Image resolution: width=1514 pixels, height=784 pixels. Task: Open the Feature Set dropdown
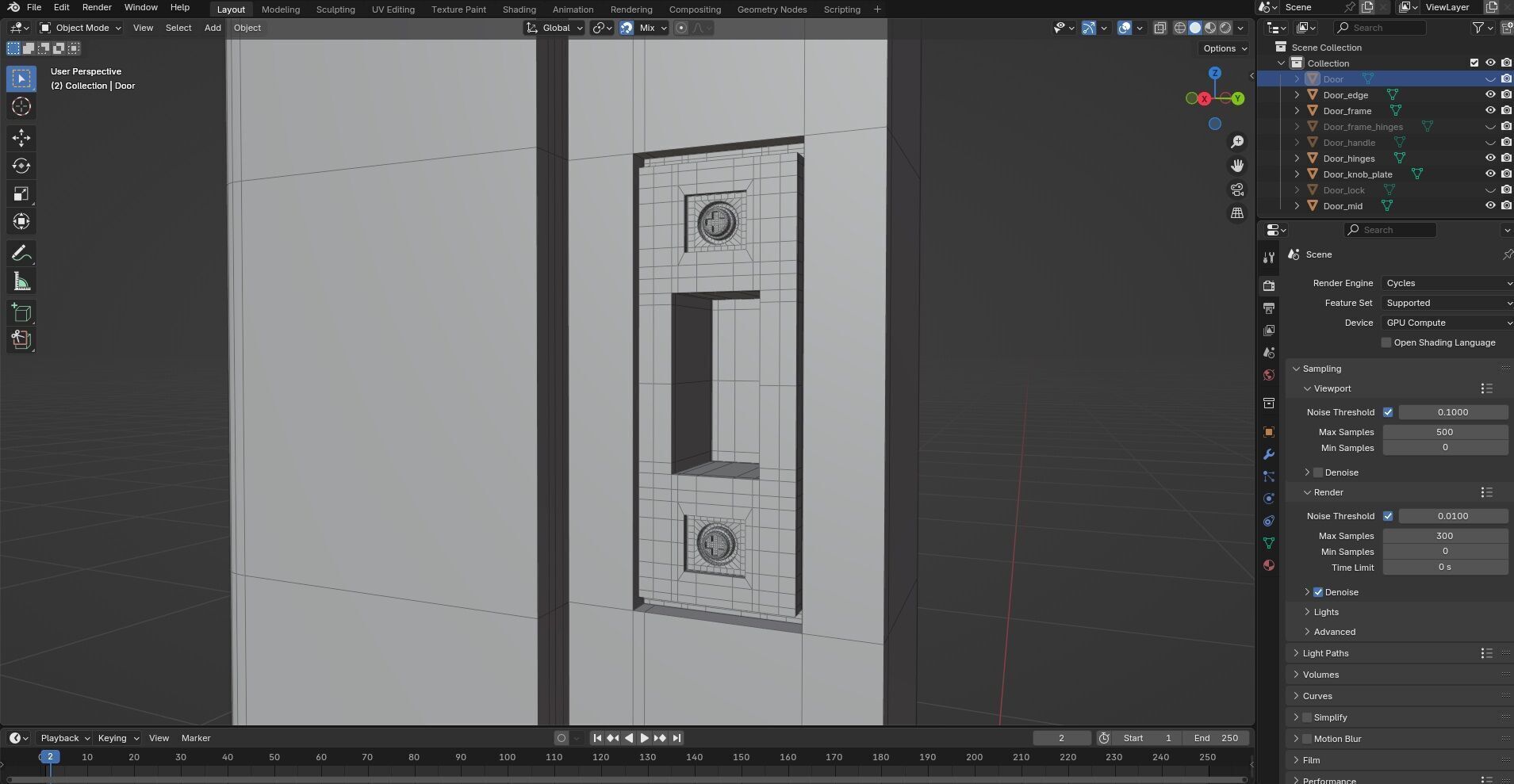(1447, 303)
